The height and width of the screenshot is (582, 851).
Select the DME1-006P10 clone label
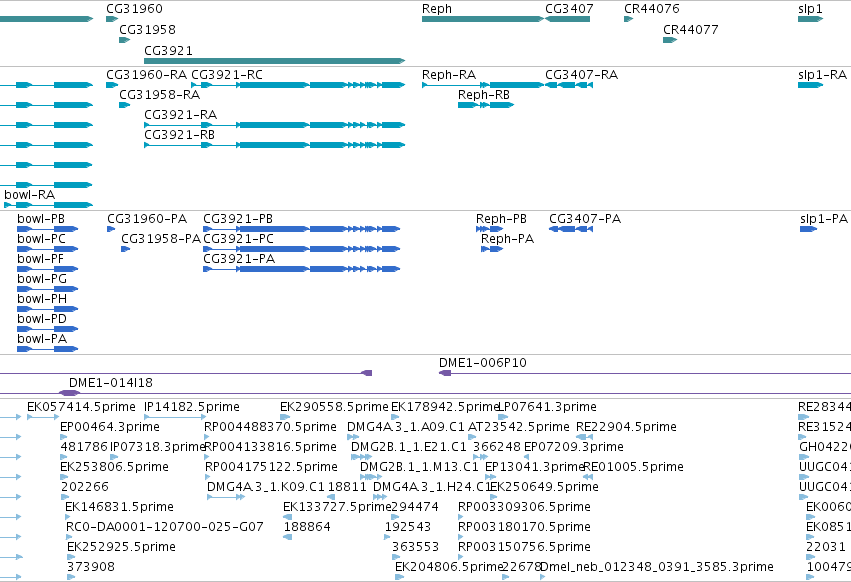click(x=482, y=363)
